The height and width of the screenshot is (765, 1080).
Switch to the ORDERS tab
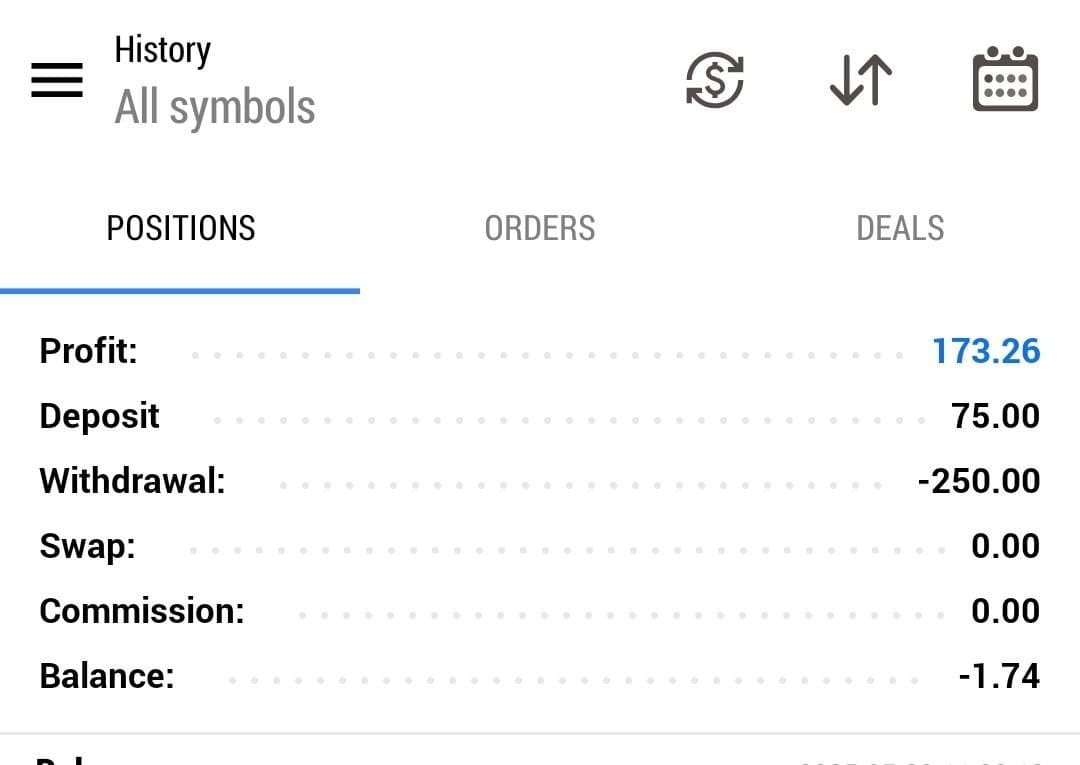[540, 229]
